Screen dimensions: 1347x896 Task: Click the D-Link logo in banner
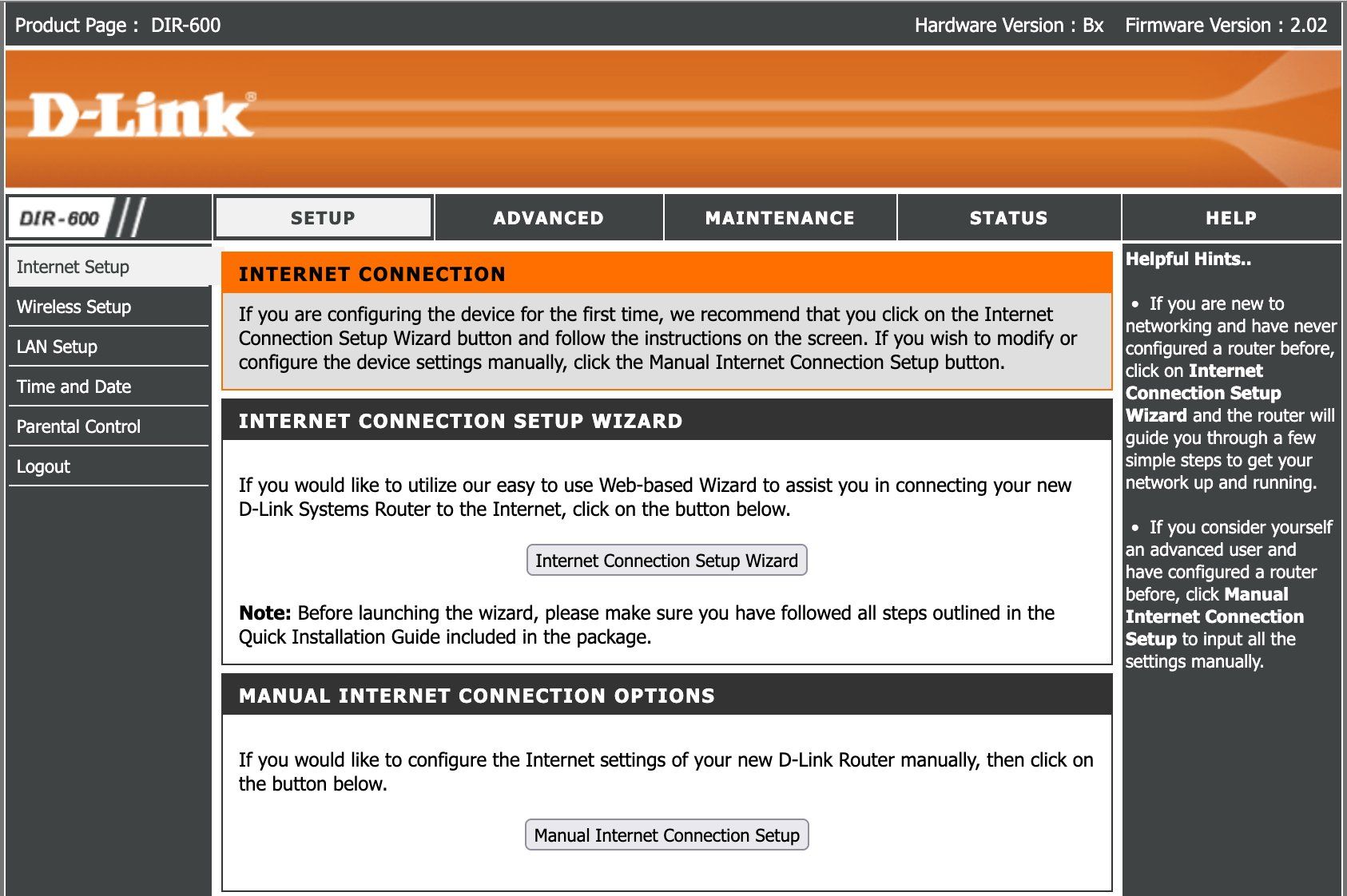(142, 115)
